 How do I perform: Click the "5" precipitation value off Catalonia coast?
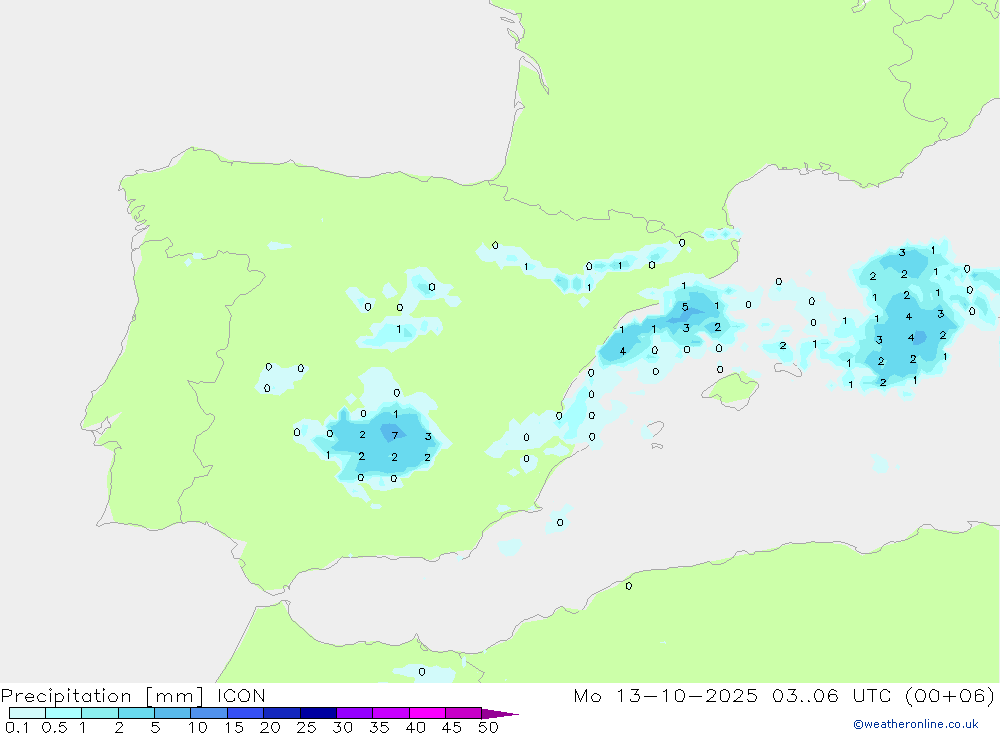(x=685, y=307)
